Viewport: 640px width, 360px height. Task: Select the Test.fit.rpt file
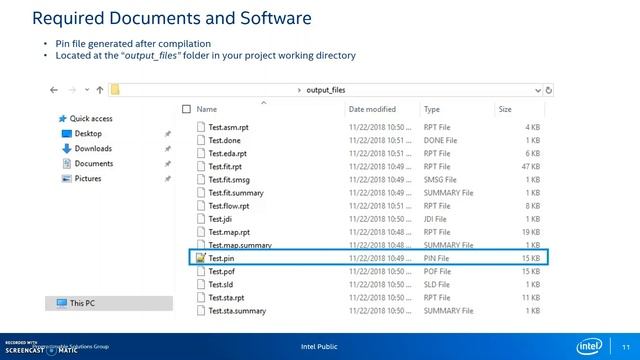[225, 167]
